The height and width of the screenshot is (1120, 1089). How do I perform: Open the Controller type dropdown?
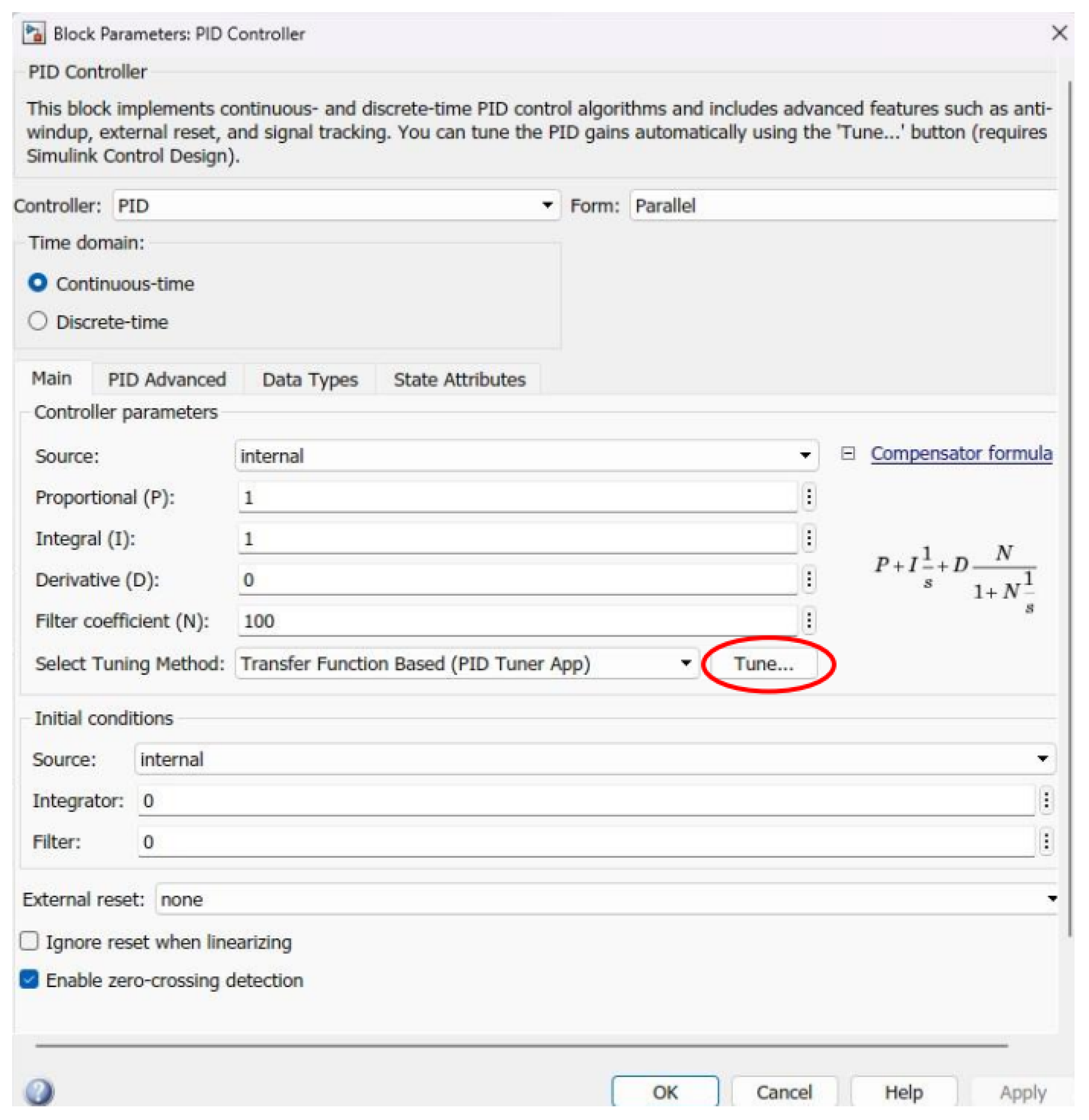tap(336, 205)
